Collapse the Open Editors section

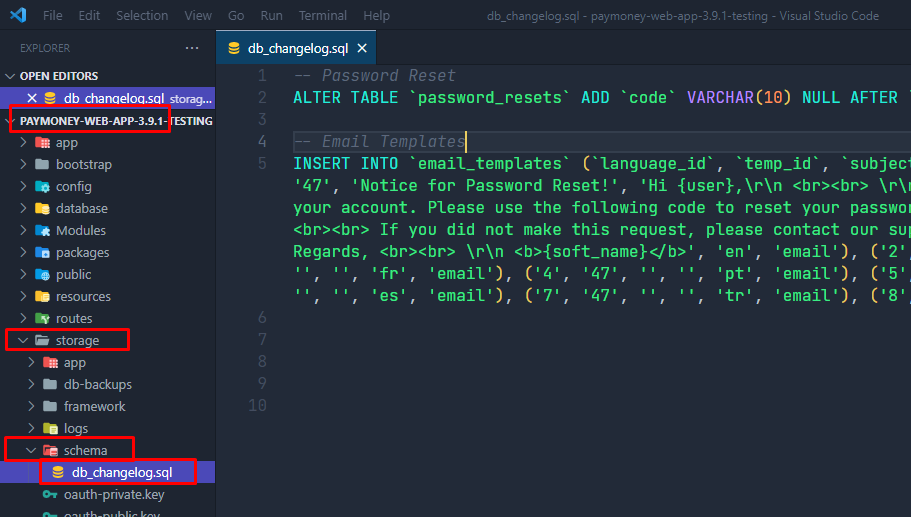pos(10,76)
